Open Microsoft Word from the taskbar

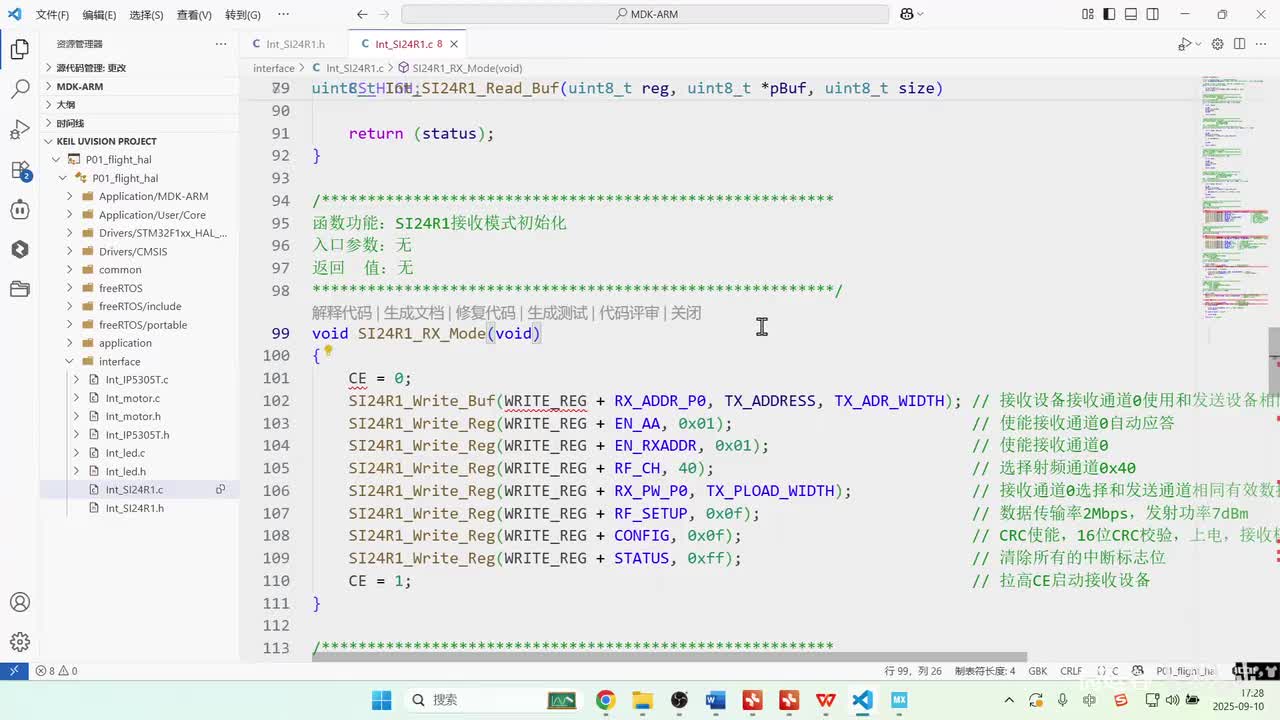click(716, 700)
